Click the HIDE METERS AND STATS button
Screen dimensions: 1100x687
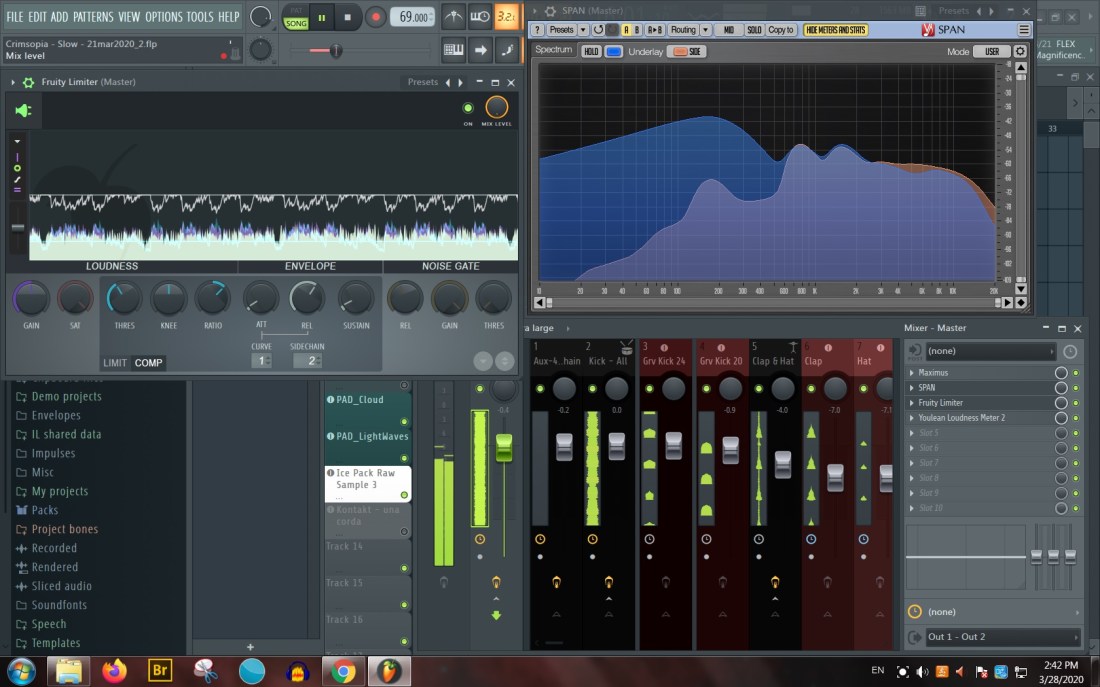pos(836,30)
